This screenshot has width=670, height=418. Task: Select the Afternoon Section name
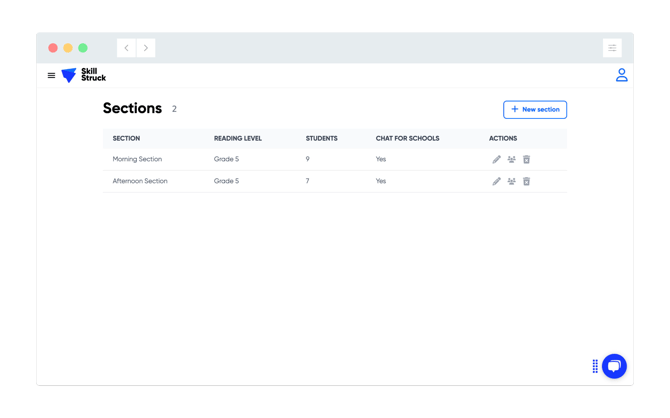[140, 181]
